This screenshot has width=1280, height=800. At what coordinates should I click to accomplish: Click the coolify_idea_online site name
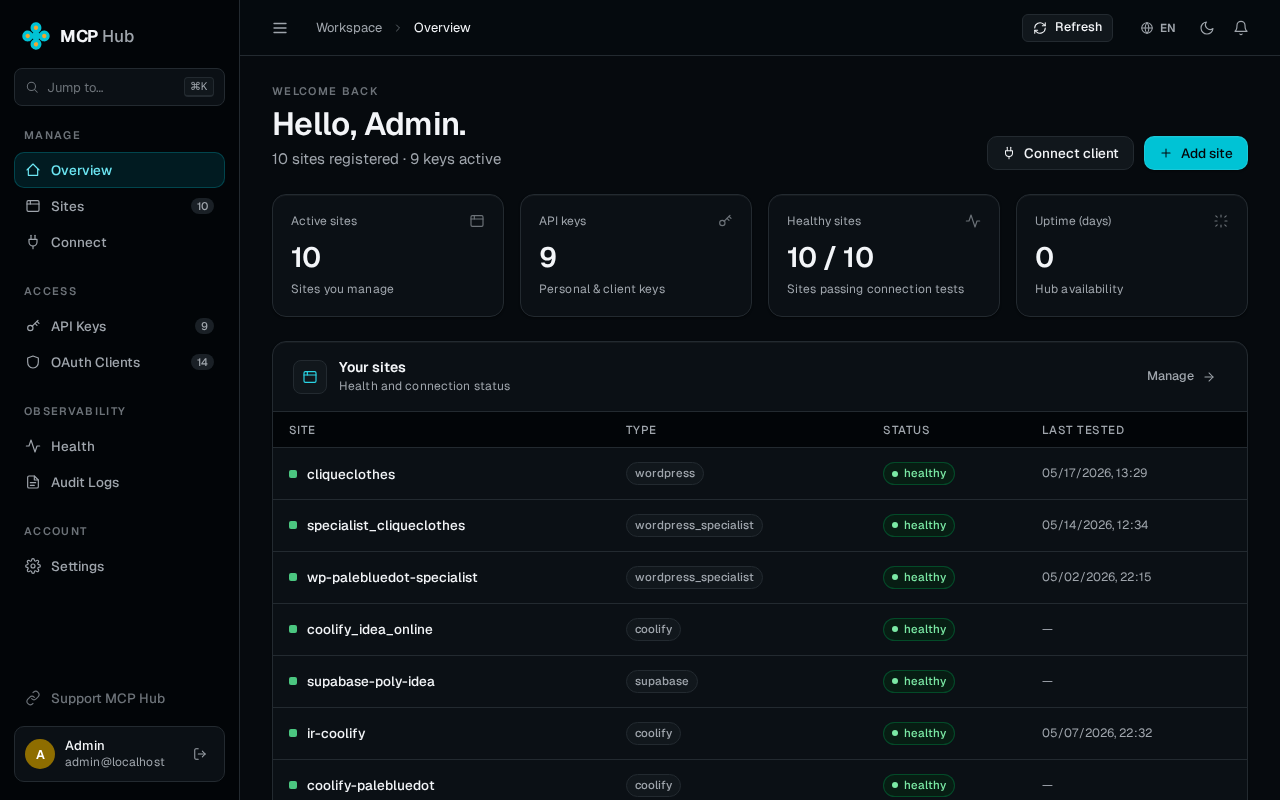[x=370, y=630]
